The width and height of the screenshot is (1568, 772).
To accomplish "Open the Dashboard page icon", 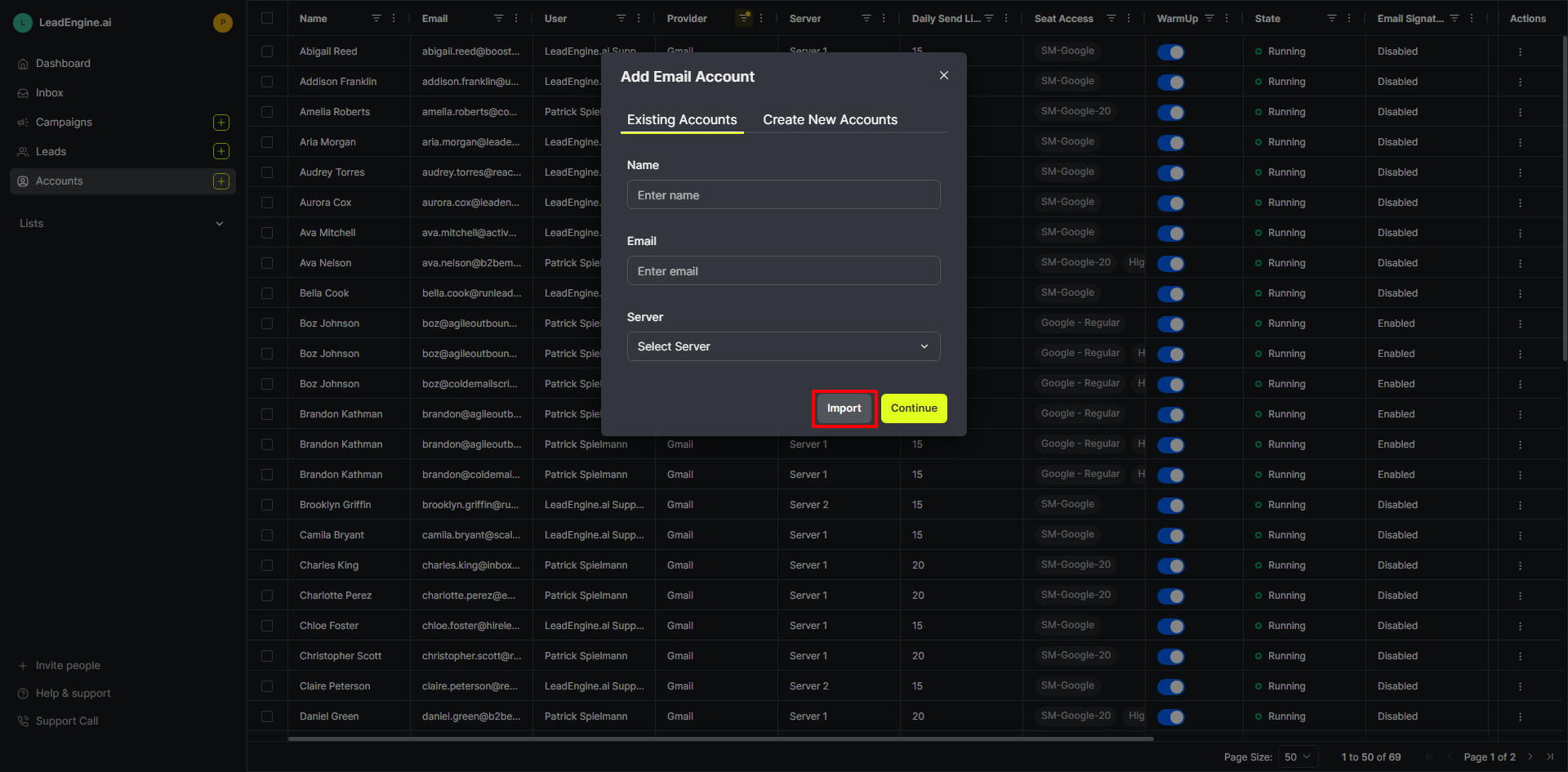I will [x=23, y=64].
